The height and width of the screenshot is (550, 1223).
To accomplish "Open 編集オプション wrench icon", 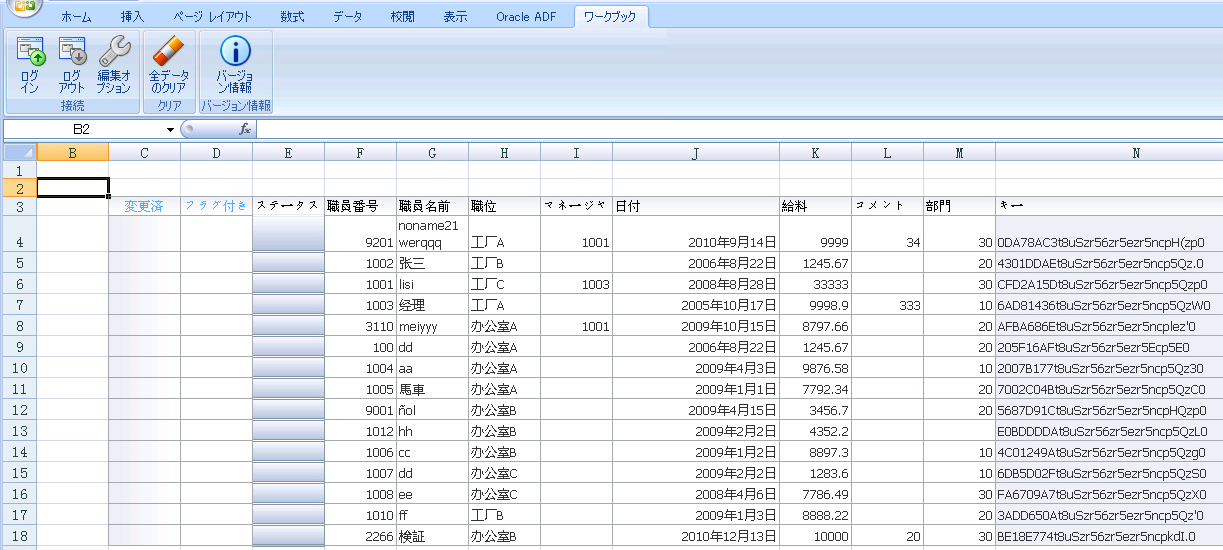I will click(114, 65).
